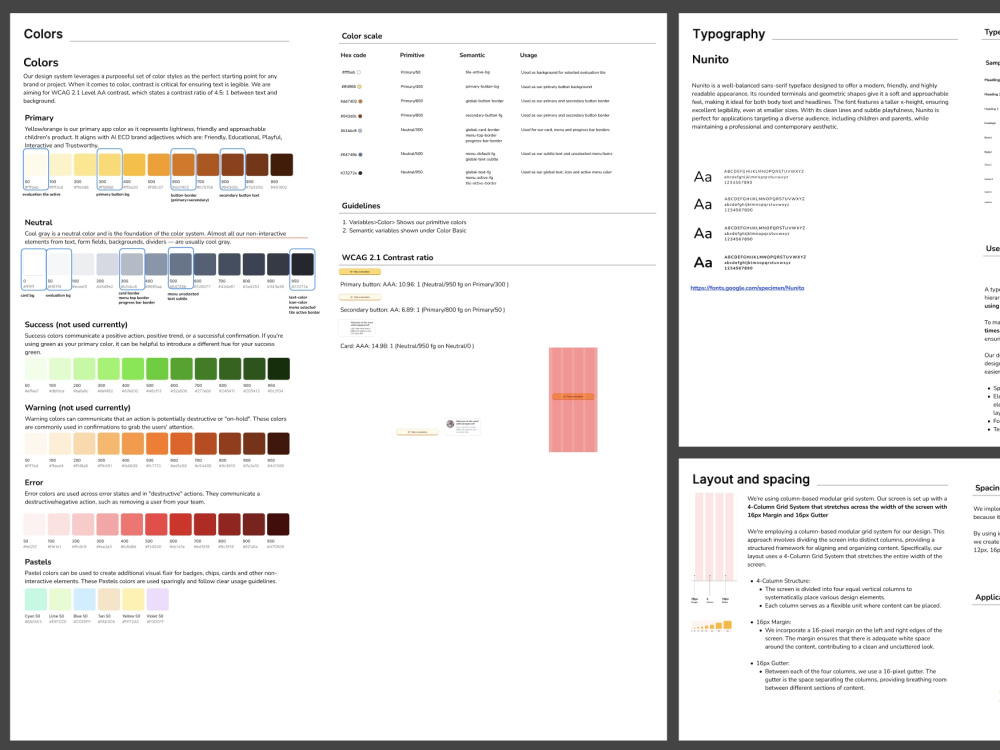Pick the Lime 50 pastel swatch
This screenshot has width=1000, height=750.
[60, 599]
